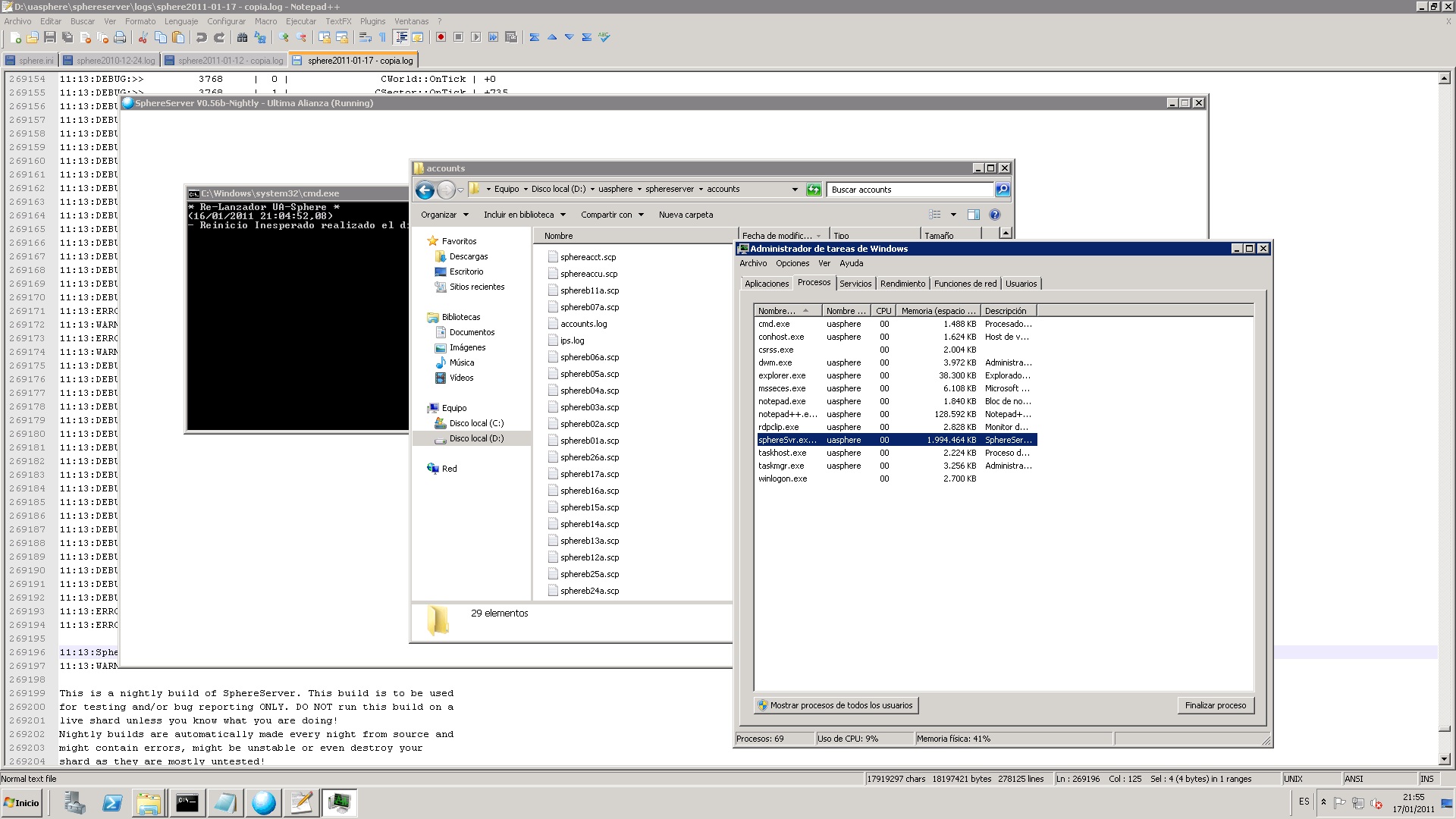This screenshot has height=819, width=1456.
Task: Switch to the Rendimiento tab
Action: click(x=902, y=284)
